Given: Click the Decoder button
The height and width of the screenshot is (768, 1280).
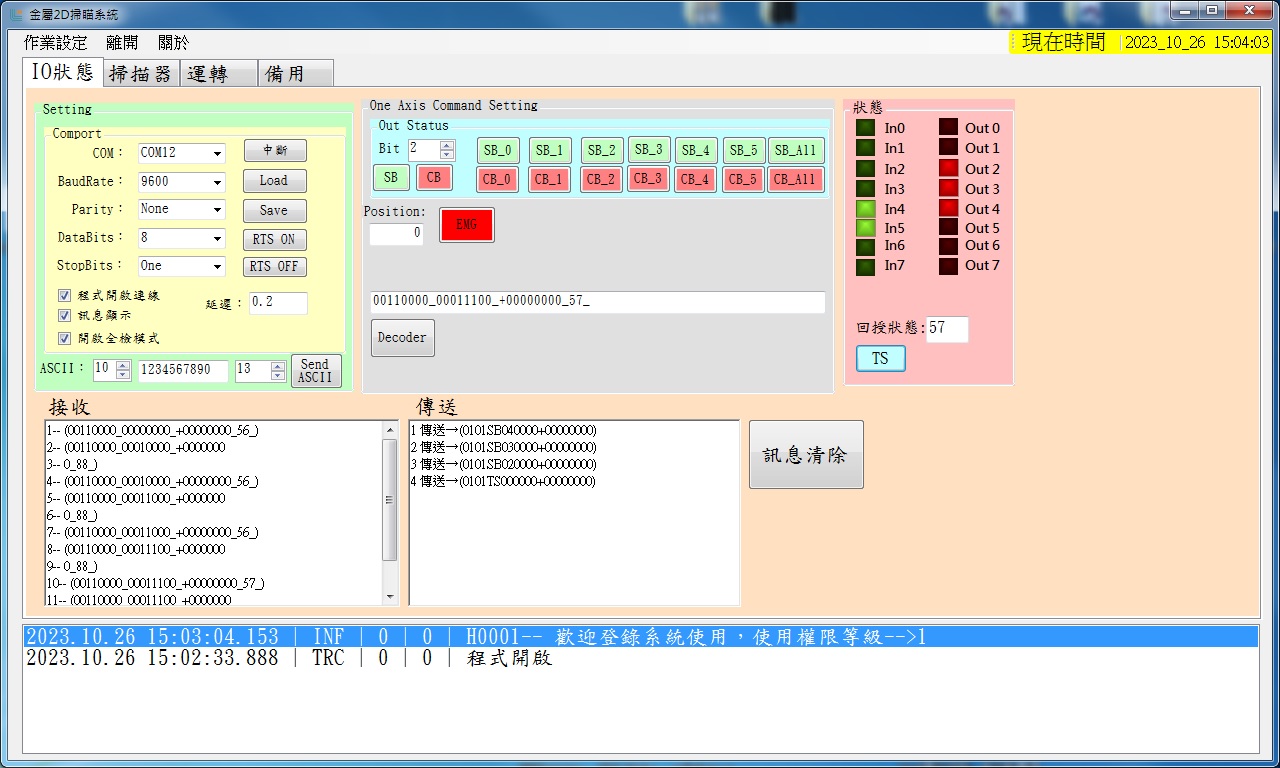Looking at the screenshot, I should coord(402,338).
